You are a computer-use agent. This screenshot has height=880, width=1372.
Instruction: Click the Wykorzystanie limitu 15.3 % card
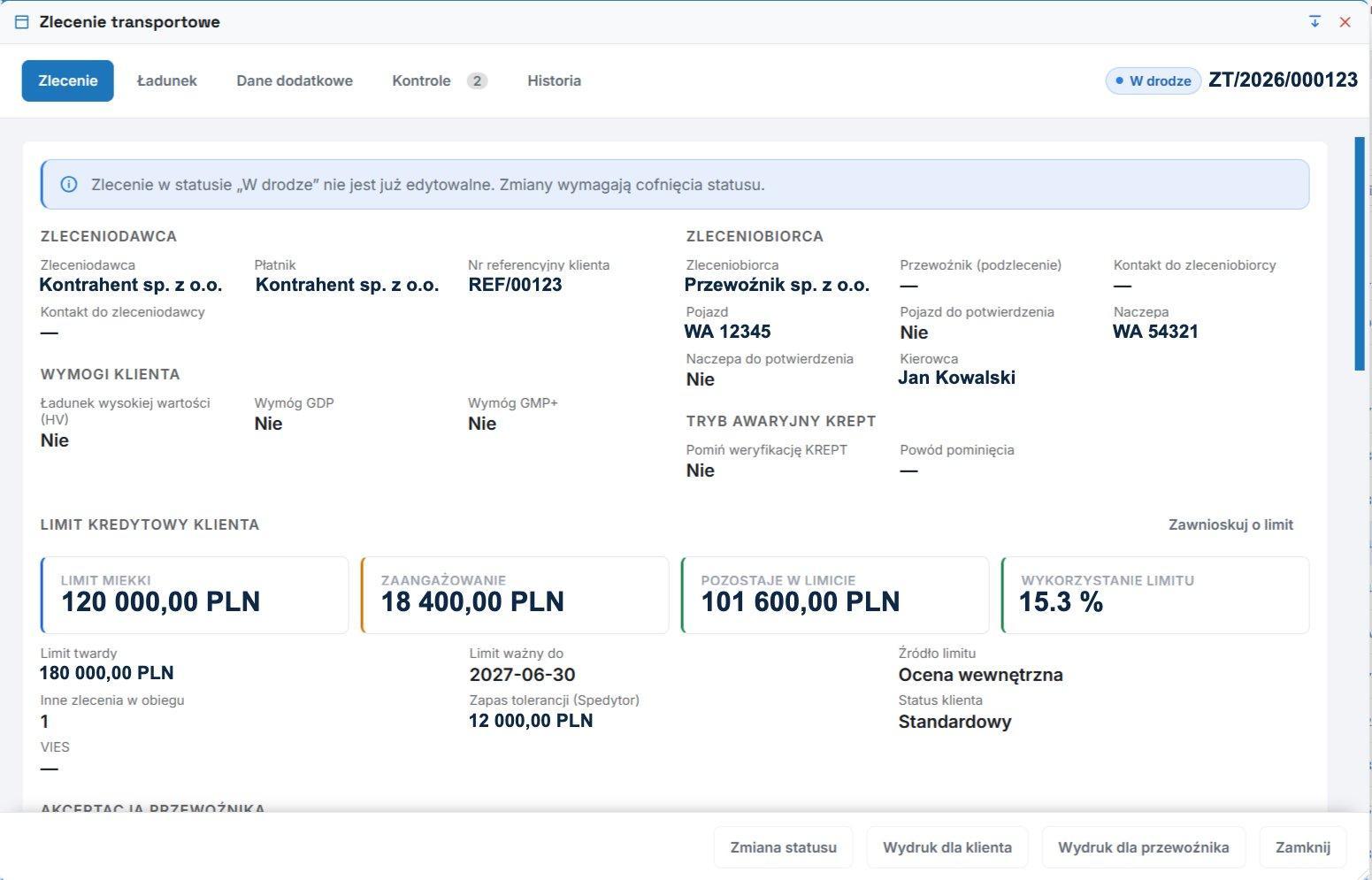(x=1155, y=595)
